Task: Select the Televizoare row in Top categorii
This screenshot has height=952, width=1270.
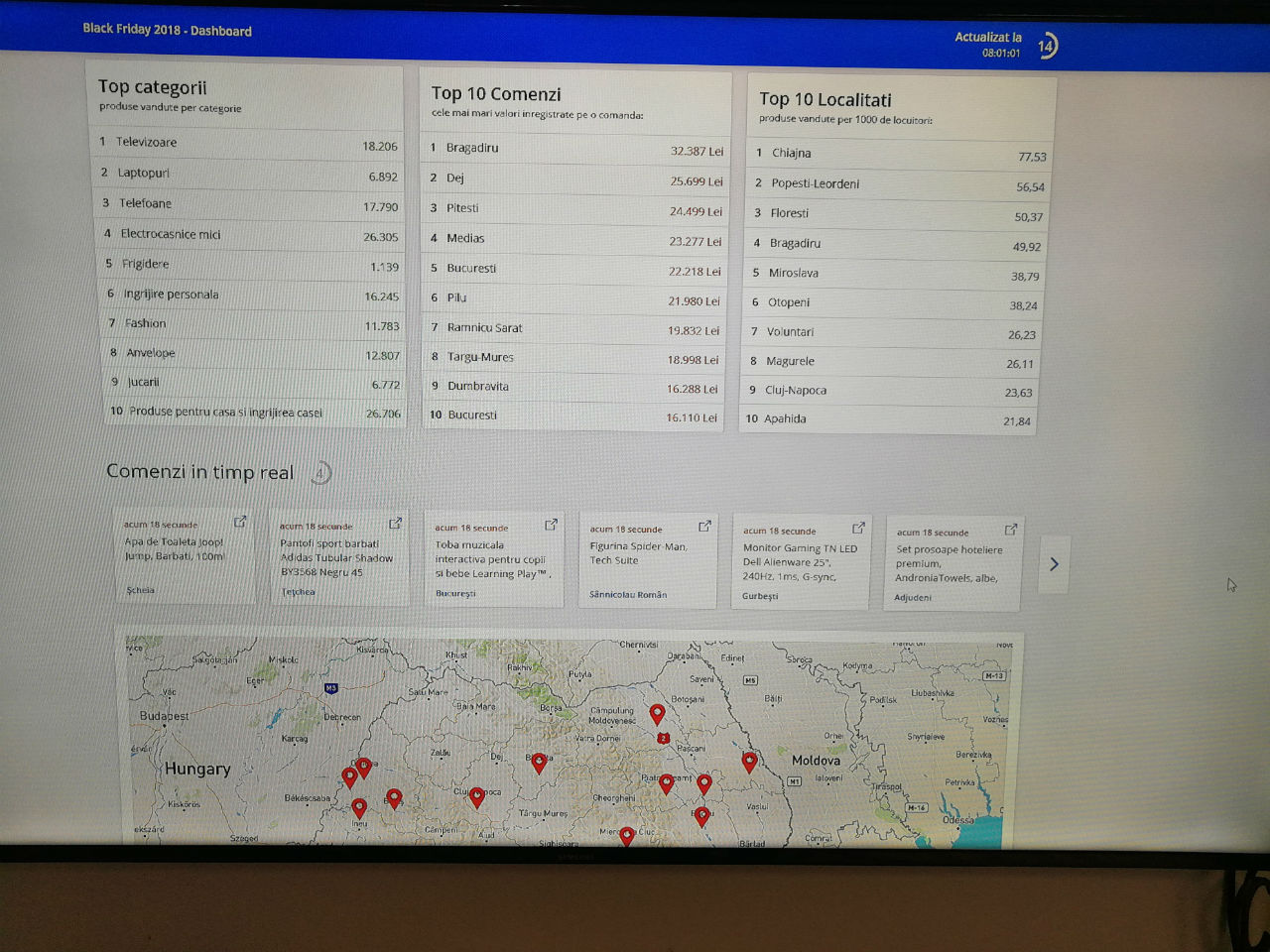Action: click(248, 143)
